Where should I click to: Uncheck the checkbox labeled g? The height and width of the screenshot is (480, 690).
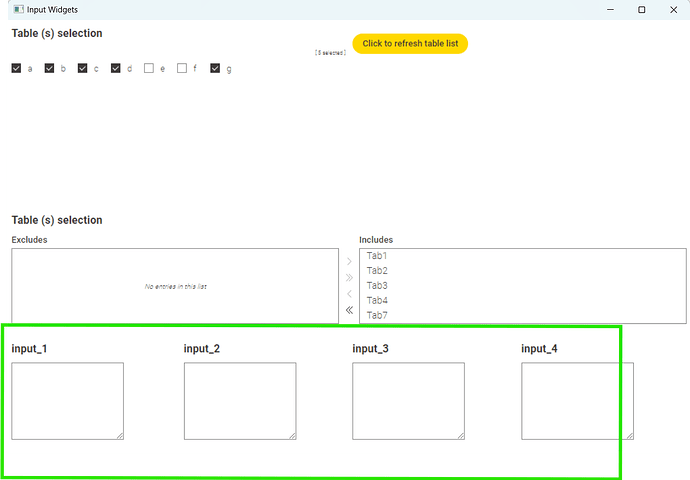[215, 68]
